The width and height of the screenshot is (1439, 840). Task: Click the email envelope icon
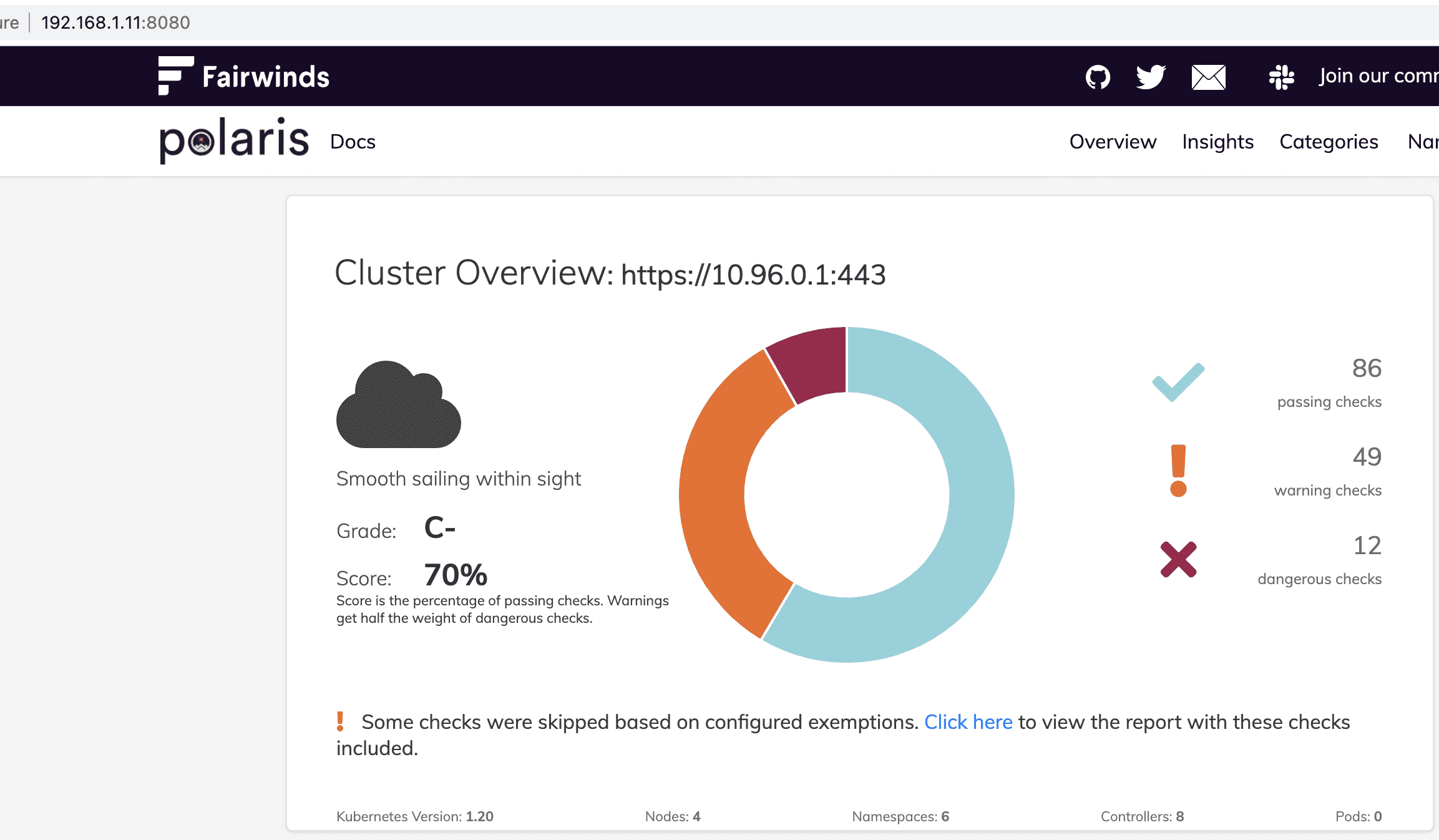(1208, 77)
